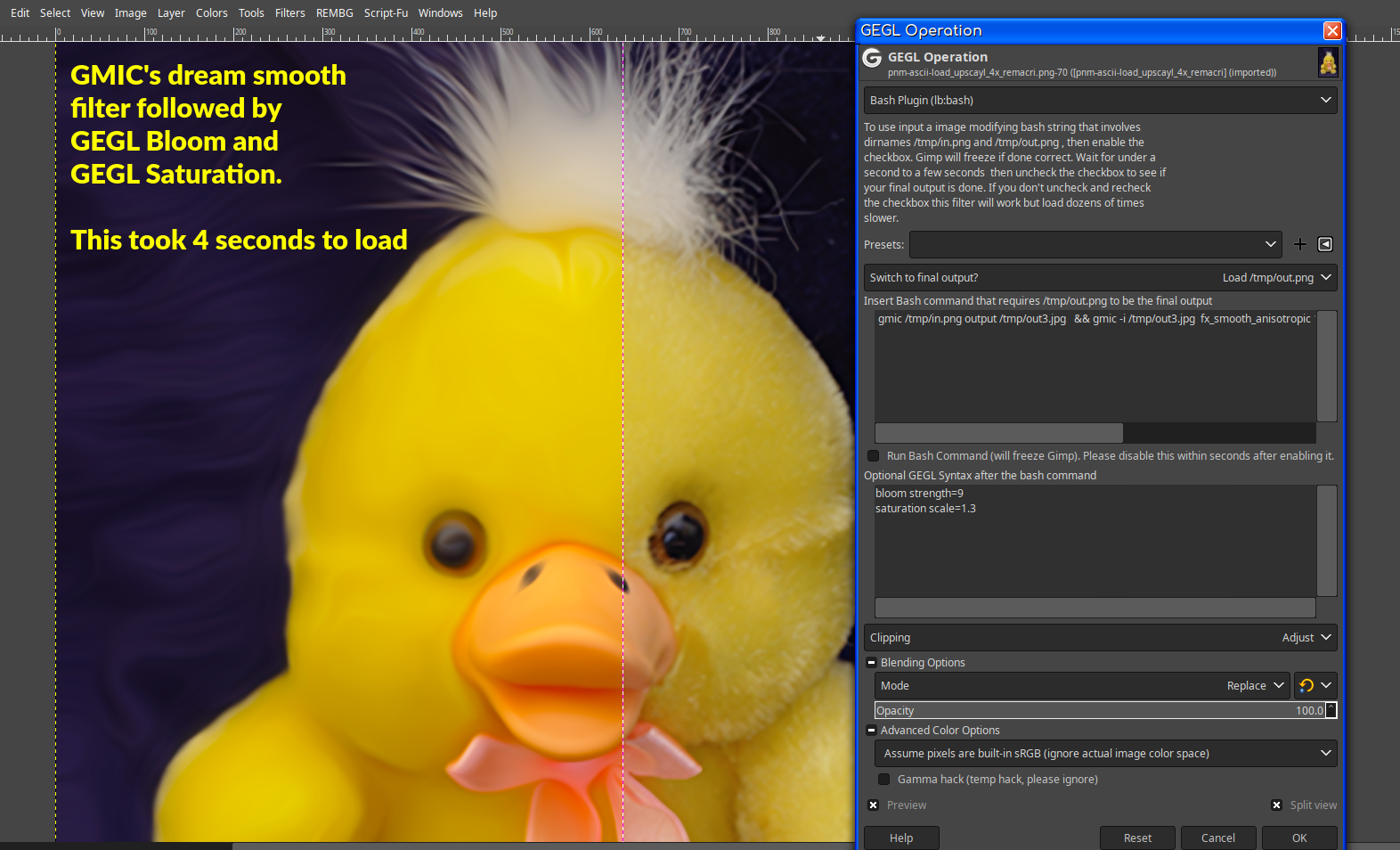Open the Clipping Adjust dropdown
Screen dimensions: 1400x850
tap(1100, 637)
